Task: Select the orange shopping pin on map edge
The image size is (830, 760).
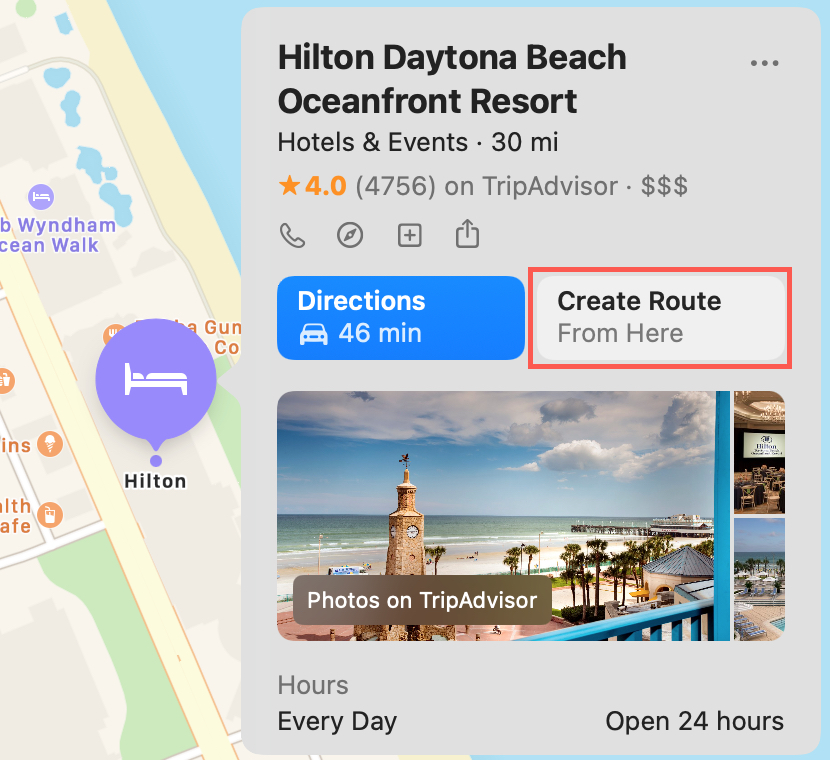Action: click(6, 380)
